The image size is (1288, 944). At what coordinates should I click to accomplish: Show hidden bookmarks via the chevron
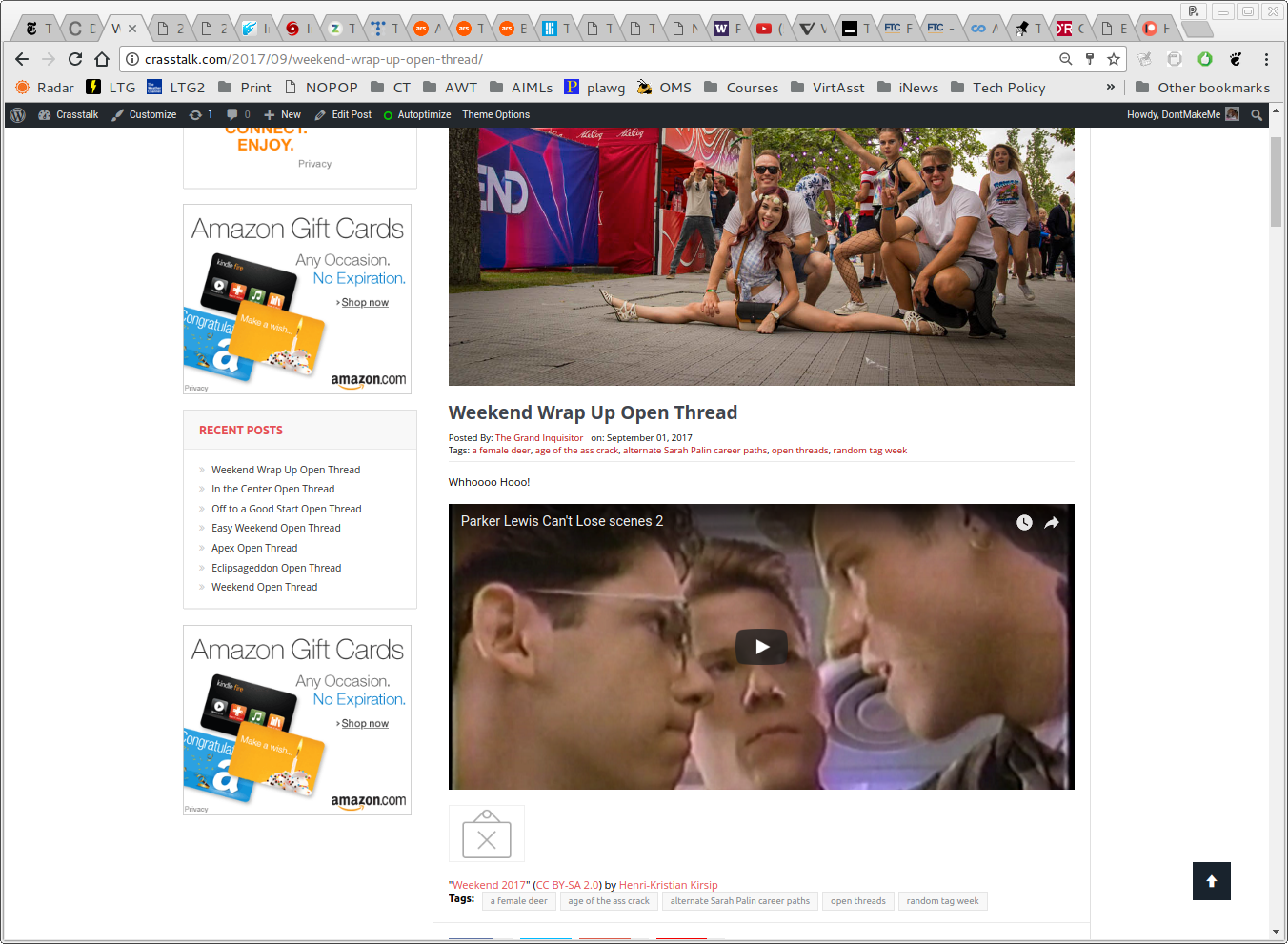pyautogui.click(x=1110, y=87)
